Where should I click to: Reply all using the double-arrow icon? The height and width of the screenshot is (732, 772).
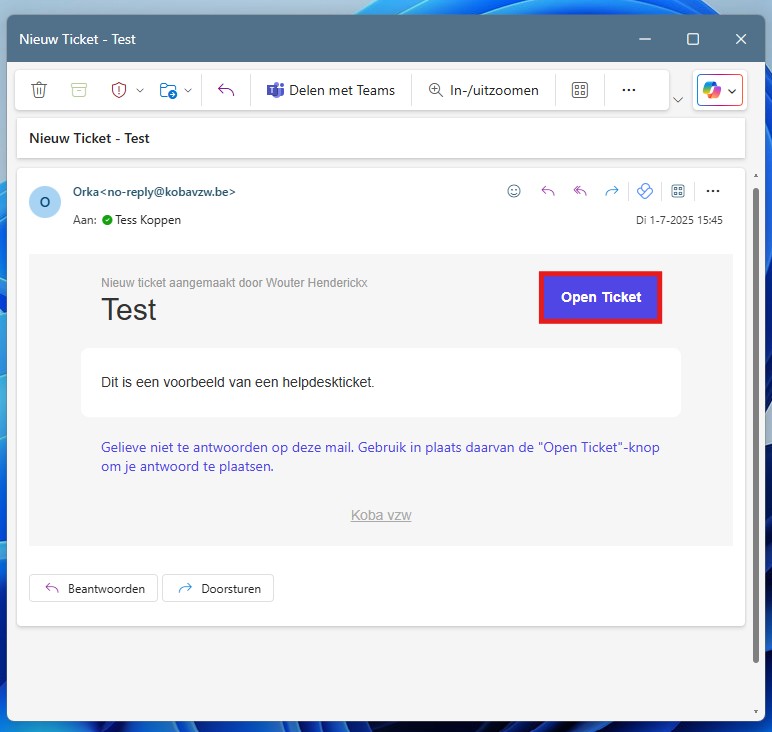580,191
